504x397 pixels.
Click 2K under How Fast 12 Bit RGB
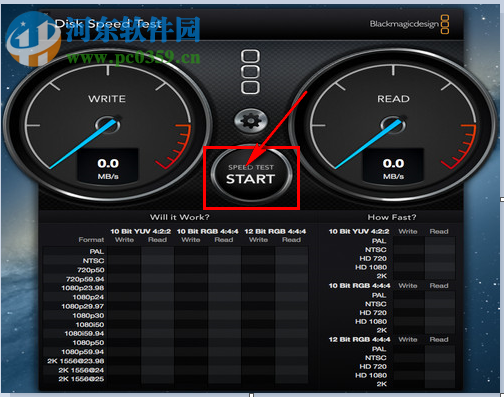(x=382, y=384)
